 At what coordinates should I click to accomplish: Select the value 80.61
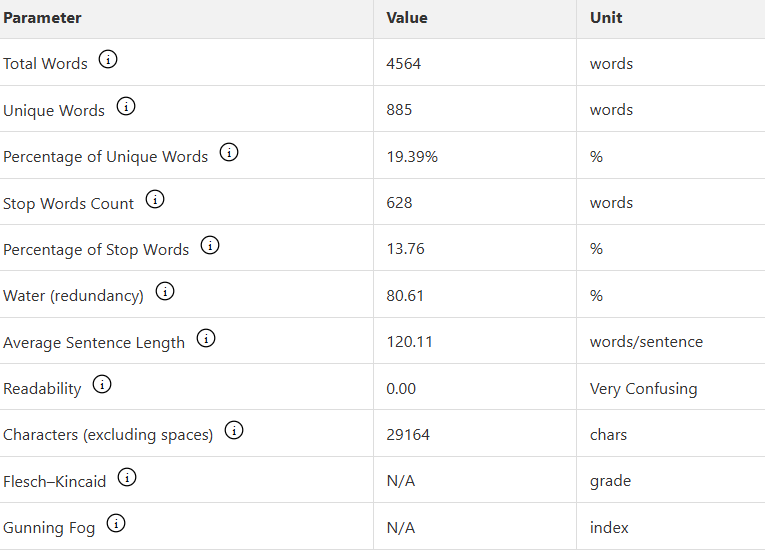click(405, 296)
